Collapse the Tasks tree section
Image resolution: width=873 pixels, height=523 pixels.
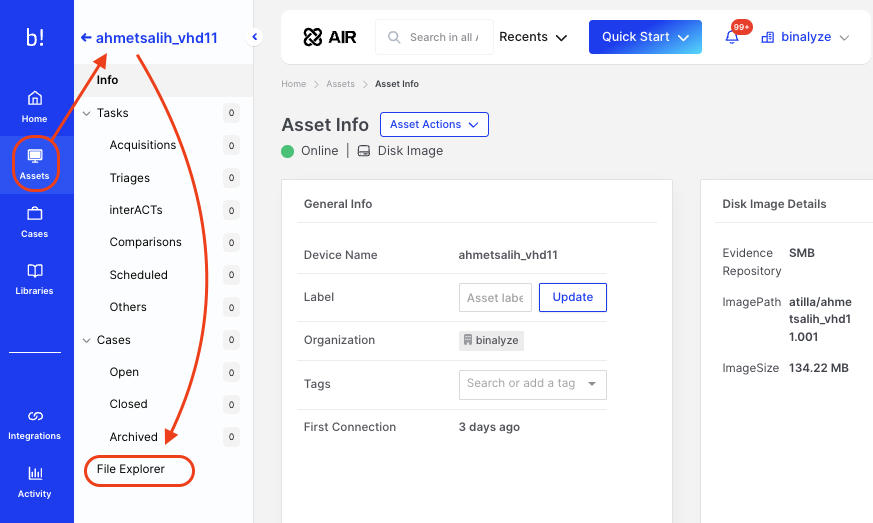[x=87, y=114]
